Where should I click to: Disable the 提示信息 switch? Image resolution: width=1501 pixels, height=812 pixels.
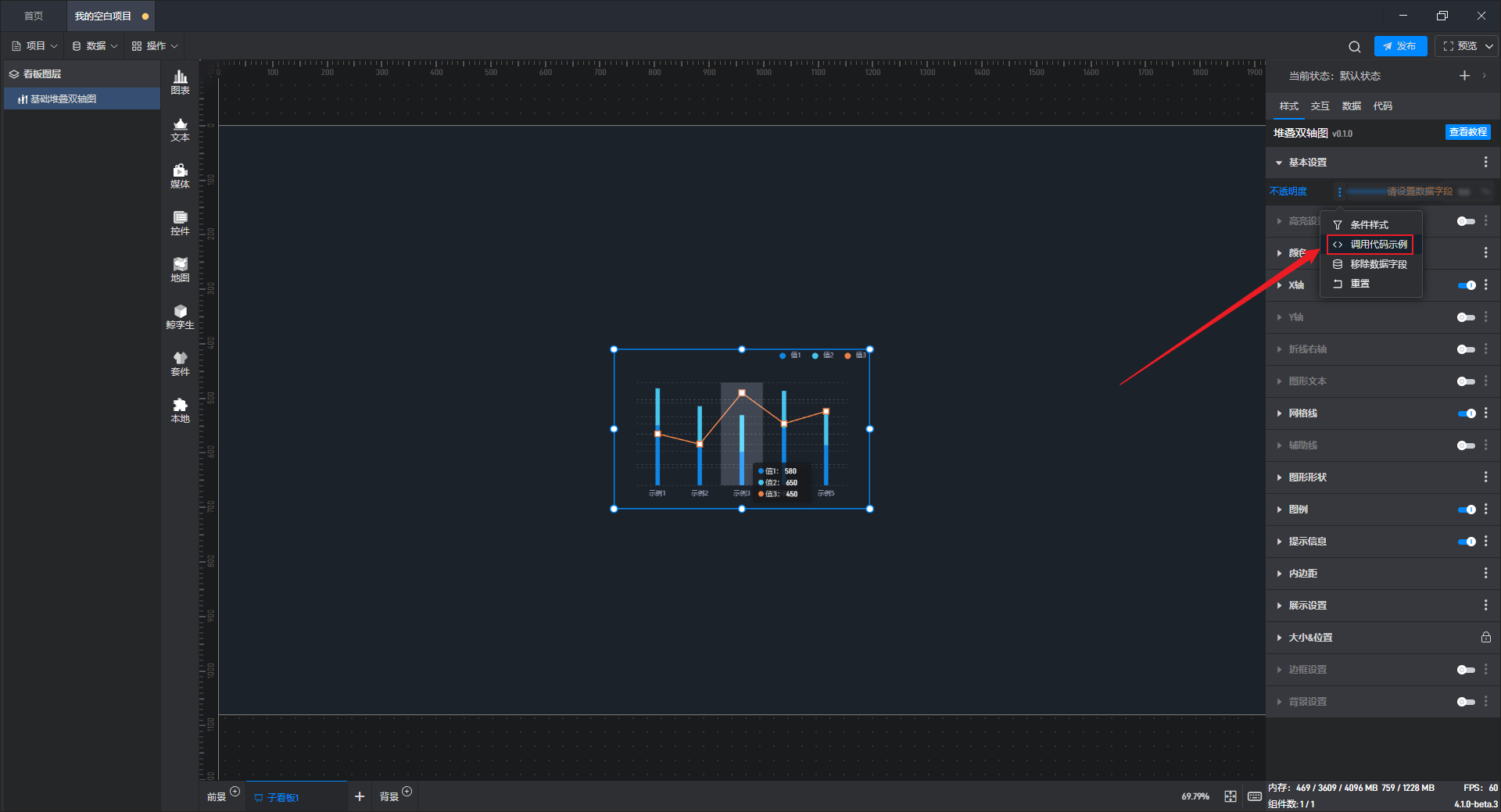[x=1467, y=542]
